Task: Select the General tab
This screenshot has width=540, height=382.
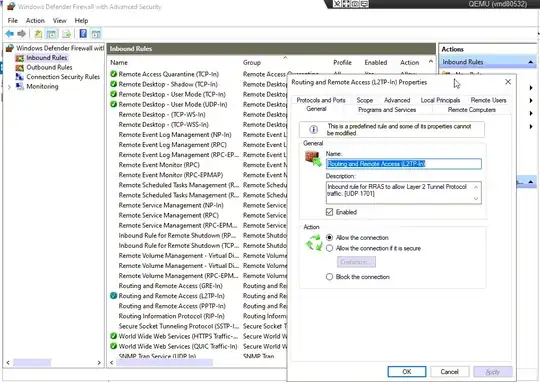Action: pyautogui.click(x=316, y=109)
